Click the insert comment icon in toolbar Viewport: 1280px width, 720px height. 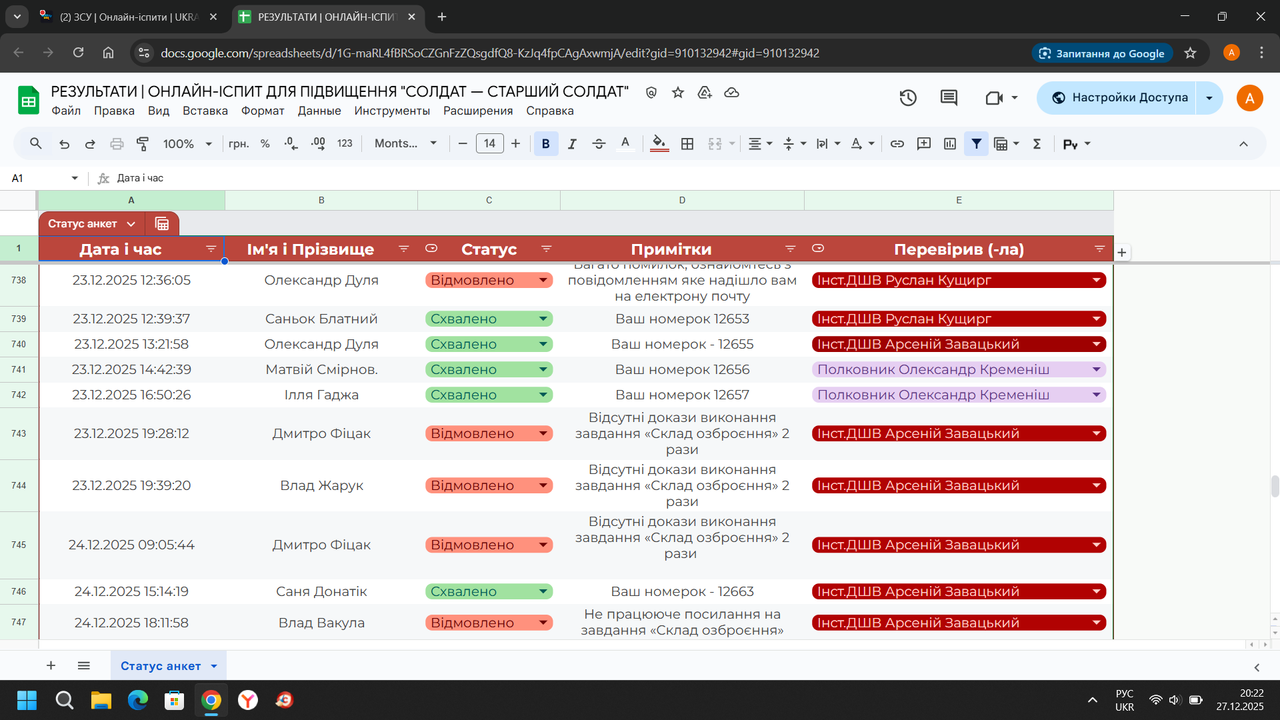point(924,144)
